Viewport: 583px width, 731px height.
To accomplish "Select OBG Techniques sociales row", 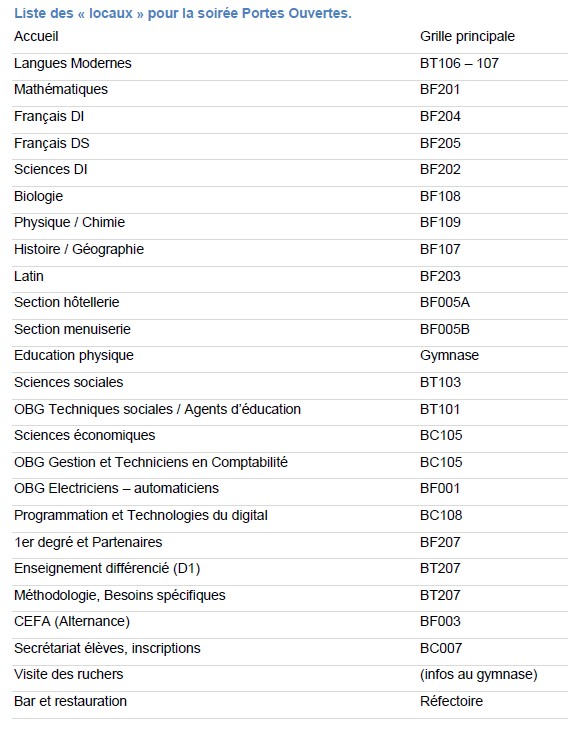I will (x=290, y=409).
